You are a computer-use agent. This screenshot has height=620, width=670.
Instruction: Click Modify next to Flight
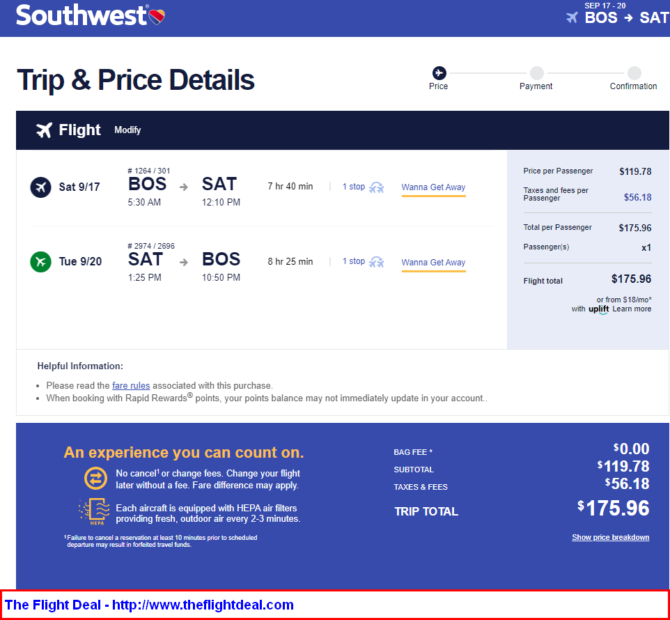pos(127,131)
